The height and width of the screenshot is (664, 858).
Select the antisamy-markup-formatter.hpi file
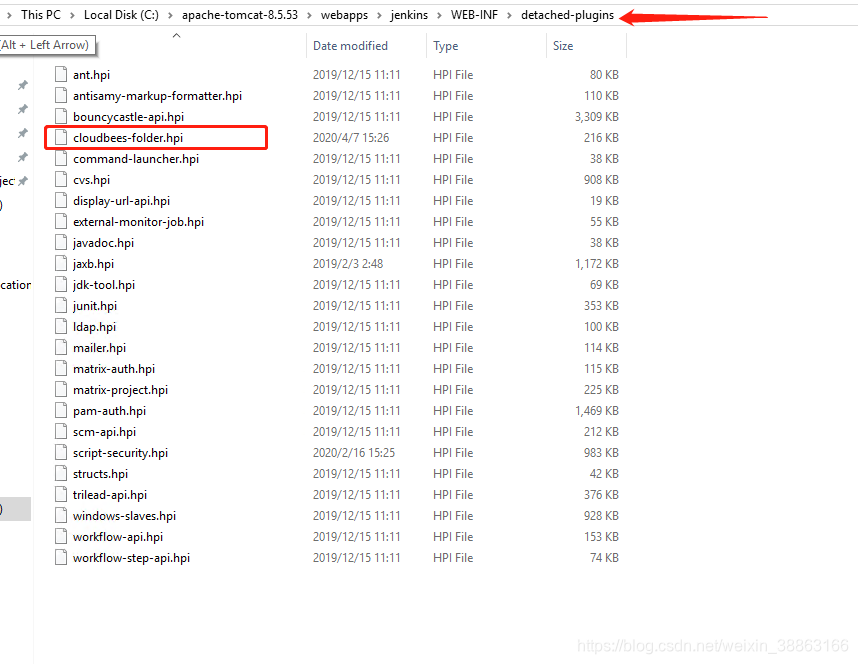pos(158,96)
